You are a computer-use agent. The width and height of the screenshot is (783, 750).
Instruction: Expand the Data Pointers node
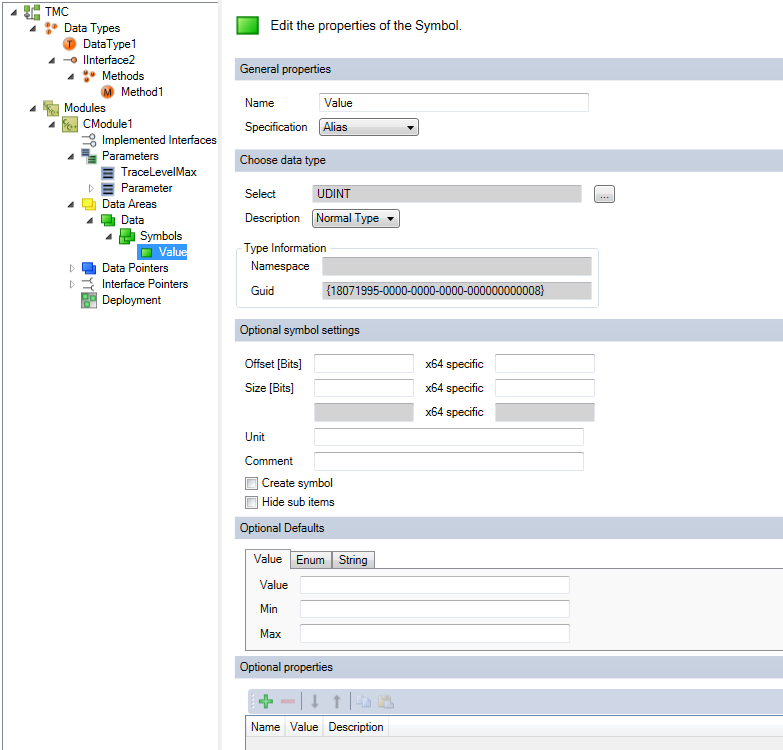[72, 268]
